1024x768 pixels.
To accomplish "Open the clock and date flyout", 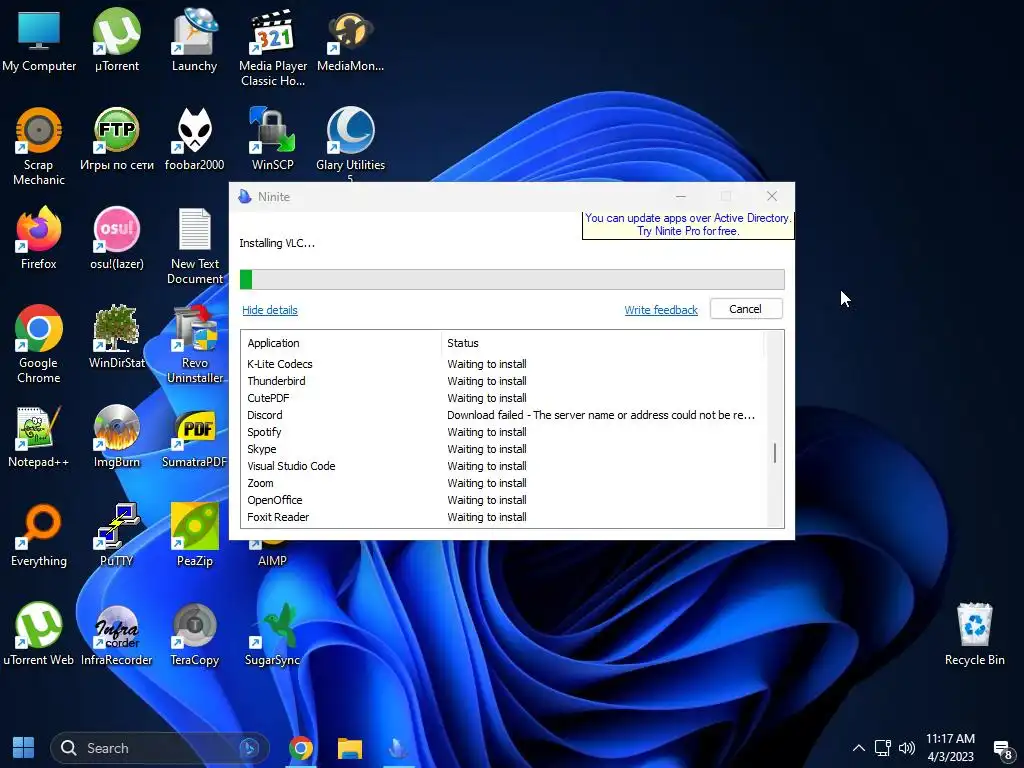I will (950, 748).
